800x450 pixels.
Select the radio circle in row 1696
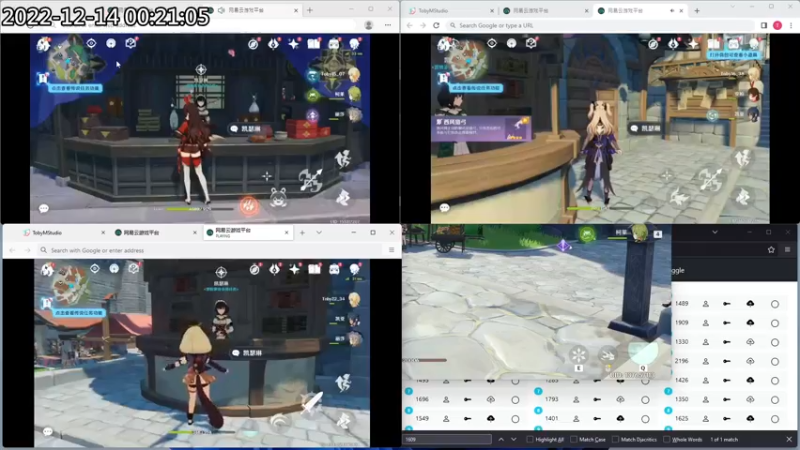point(515,399)
